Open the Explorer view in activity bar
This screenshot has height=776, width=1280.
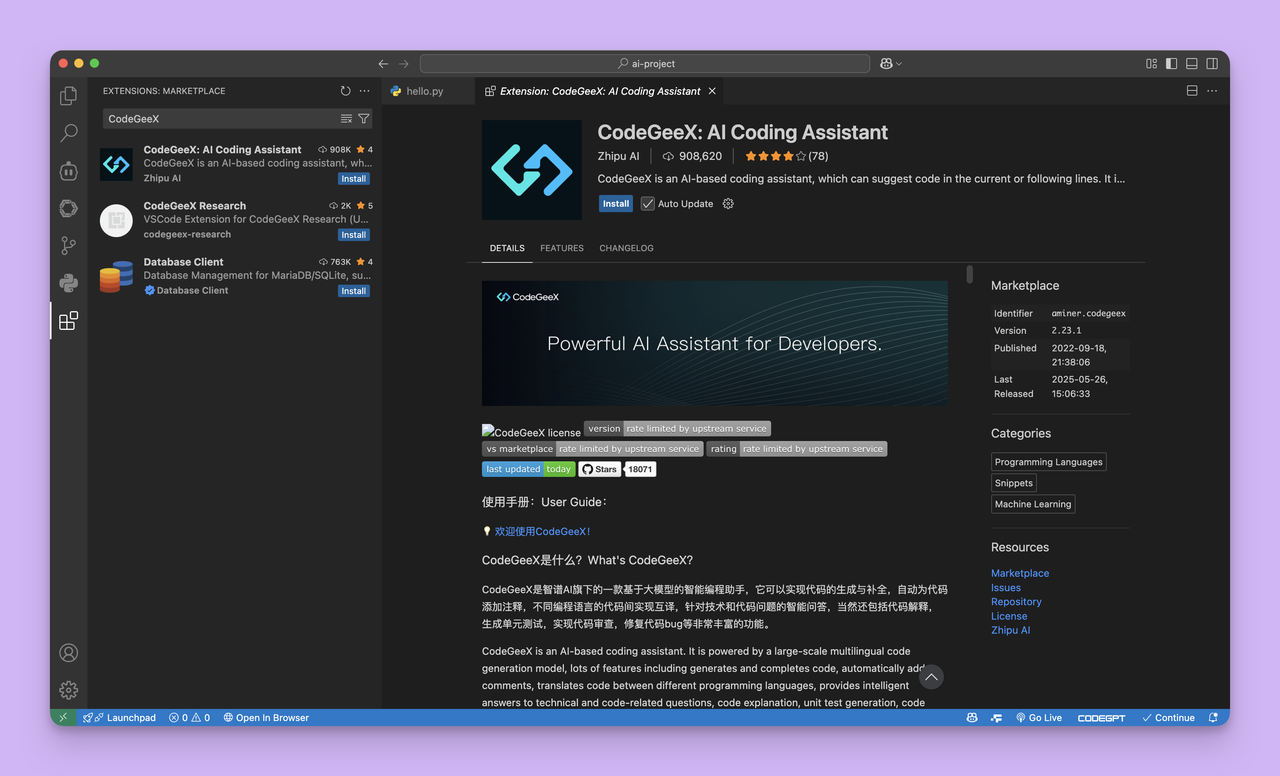[x=68, y=96]
